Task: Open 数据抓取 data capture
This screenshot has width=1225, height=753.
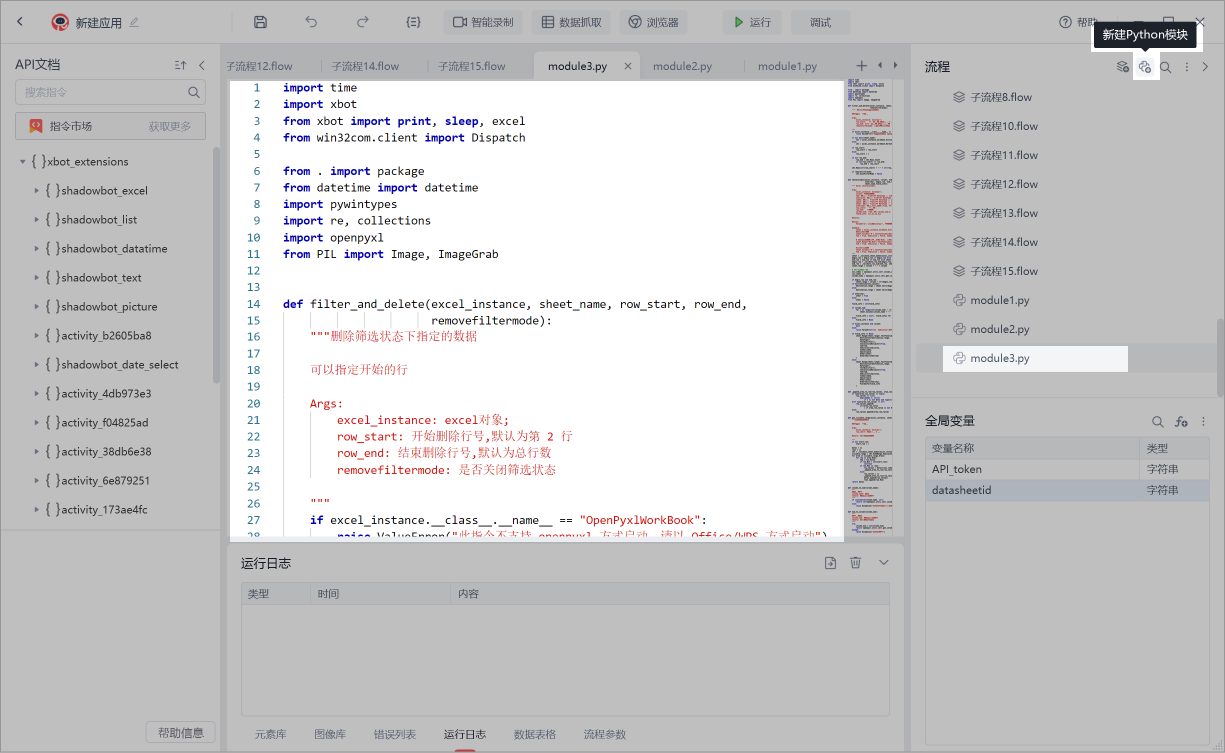Action: click(571, 22)
